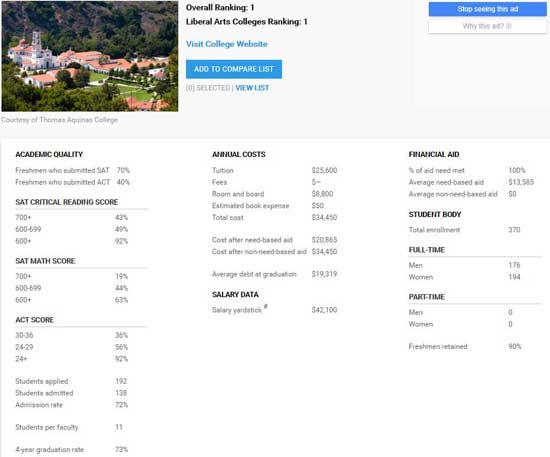Open the Visit College Website link
Screen dimensions: 550x457
click(227, 44)
